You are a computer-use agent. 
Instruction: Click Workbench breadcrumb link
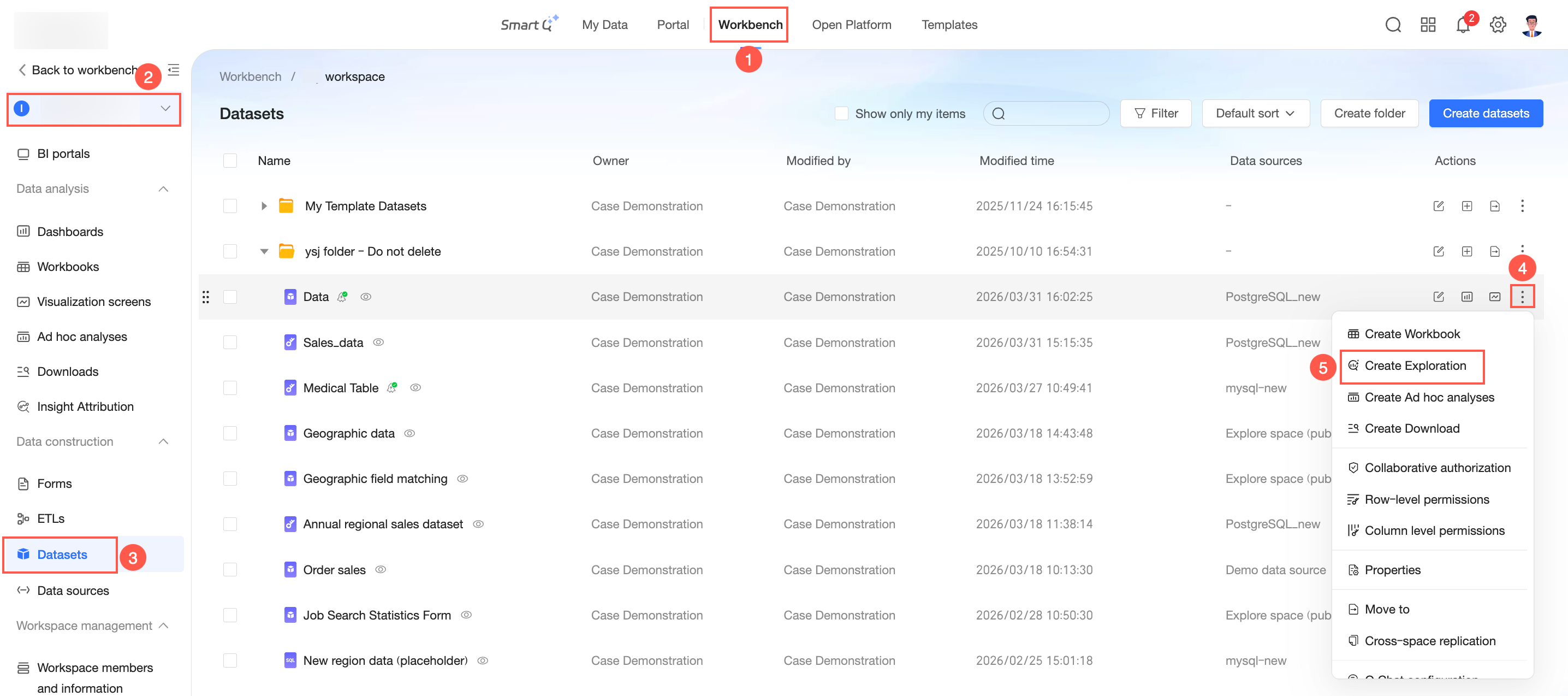coord(250,76)
